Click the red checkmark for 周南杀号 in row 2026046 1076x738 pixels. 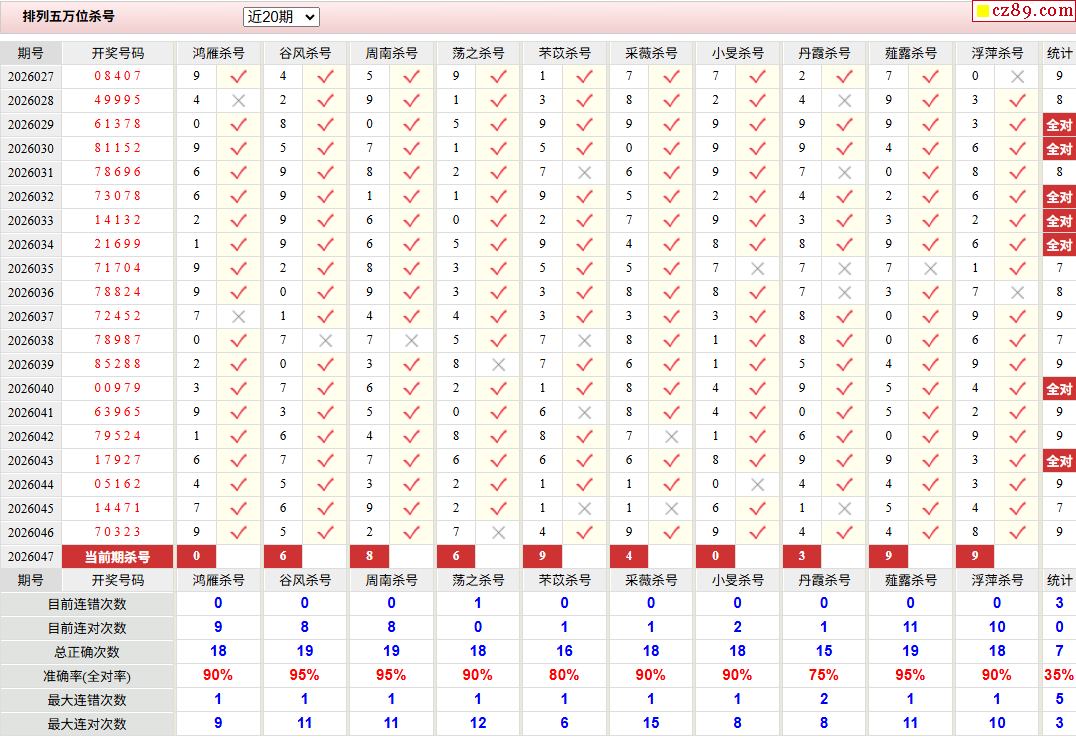point(411,533)
